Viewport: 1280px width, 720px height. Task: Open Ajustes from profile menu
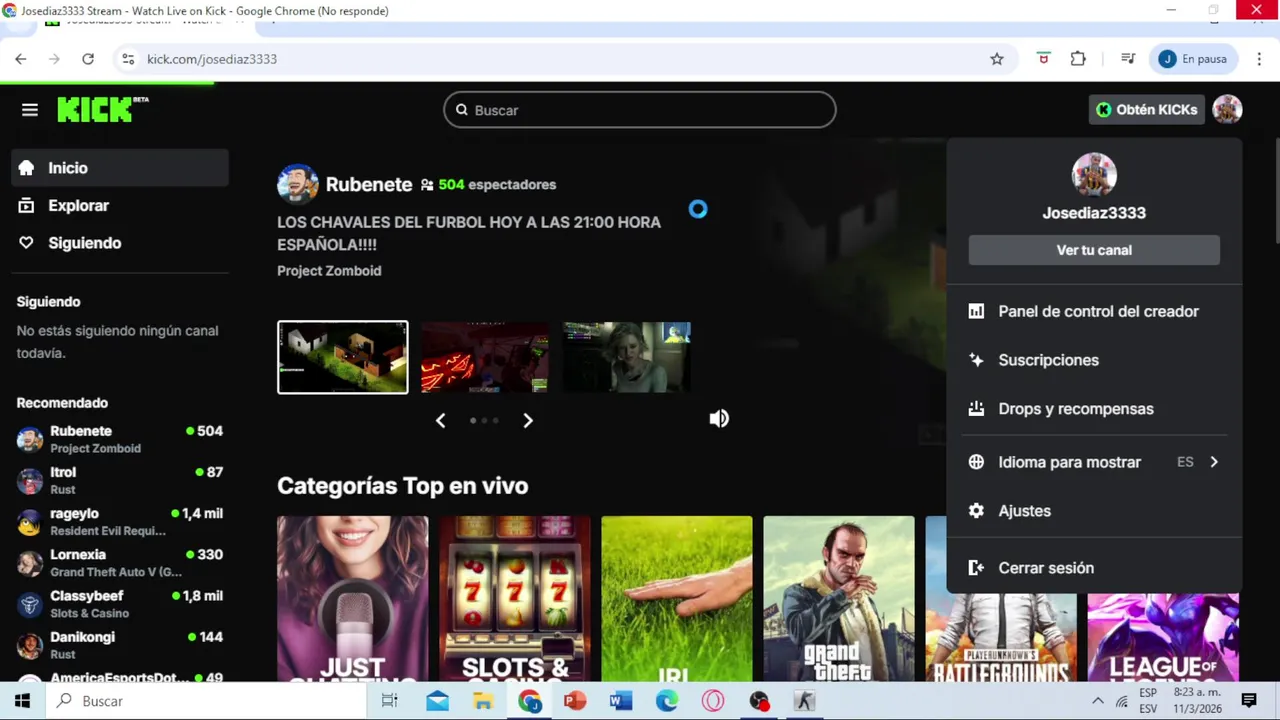[x=1094, y=511]
